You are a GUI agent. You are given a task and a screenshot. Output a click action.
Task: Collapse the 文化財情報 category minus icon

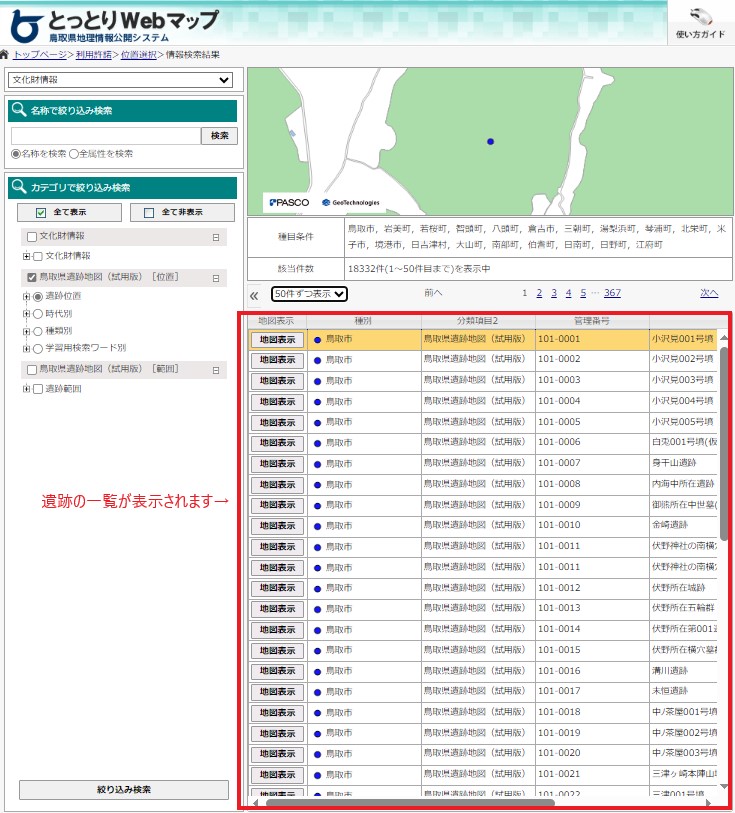tap(216, 237)
